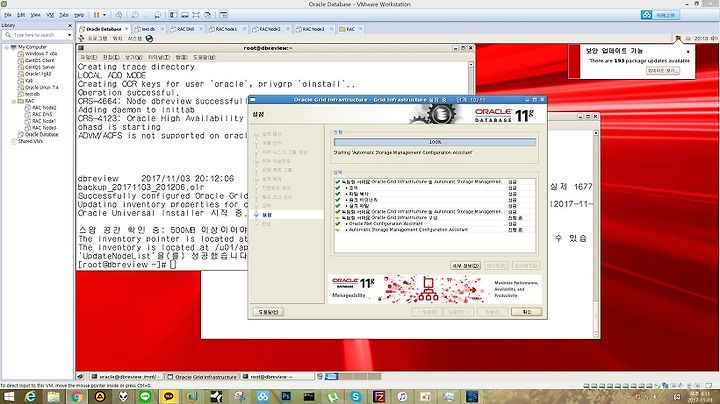
Task: Click the thumbnail bar view icon
Action: [x=185, y=15]
